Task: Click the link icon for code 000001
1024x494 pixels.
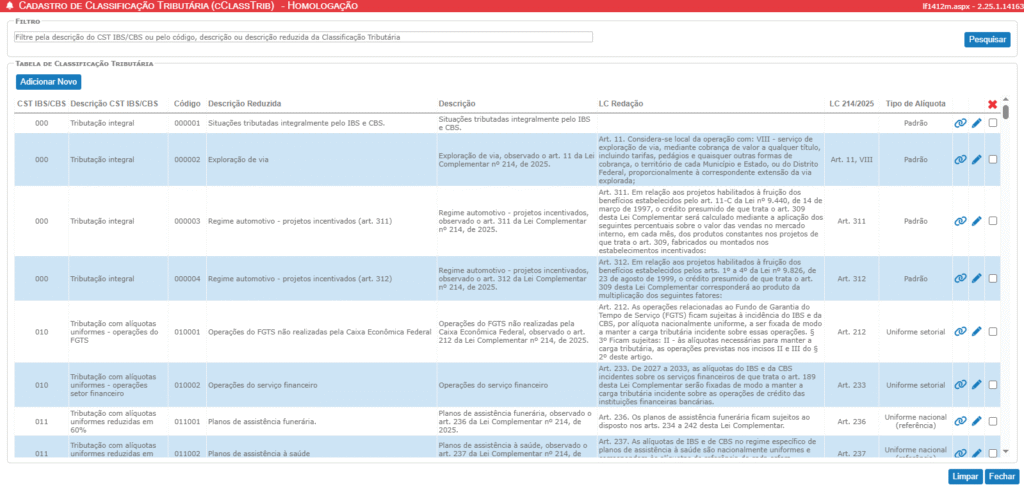Action: [x=960, y=123]
